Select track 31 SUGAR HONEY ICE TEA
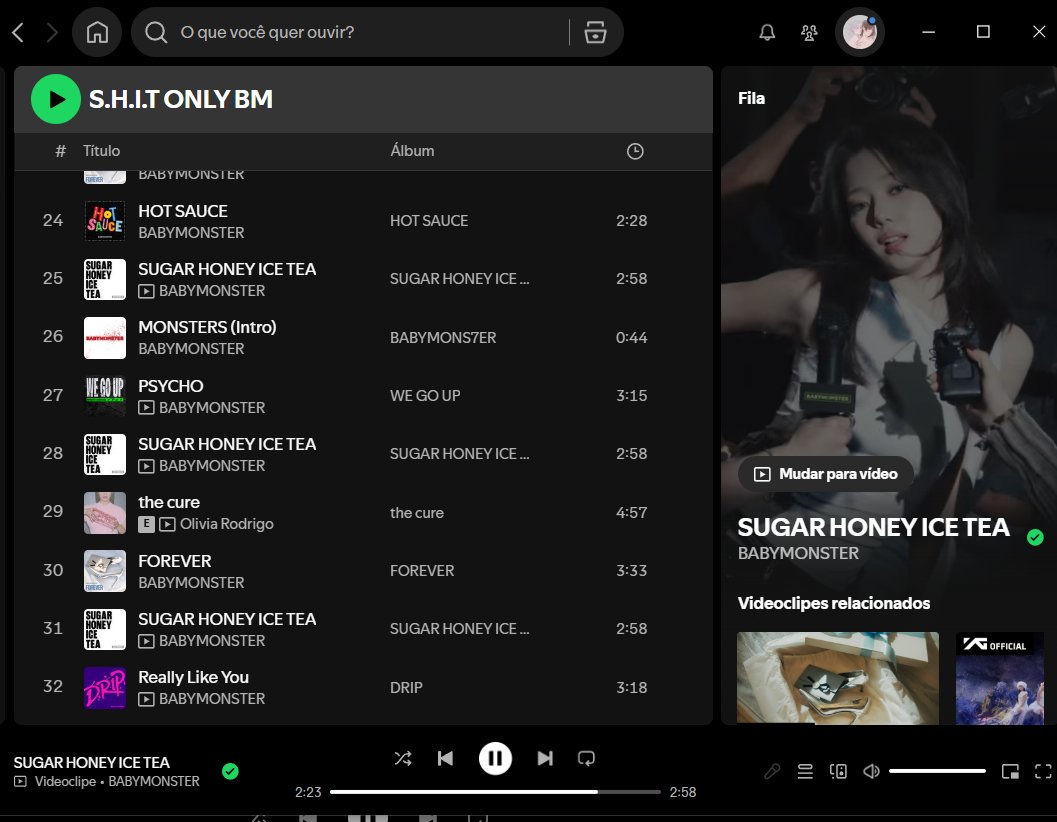The height and width of the screenshot is (822, 1057). coord(363,629)
